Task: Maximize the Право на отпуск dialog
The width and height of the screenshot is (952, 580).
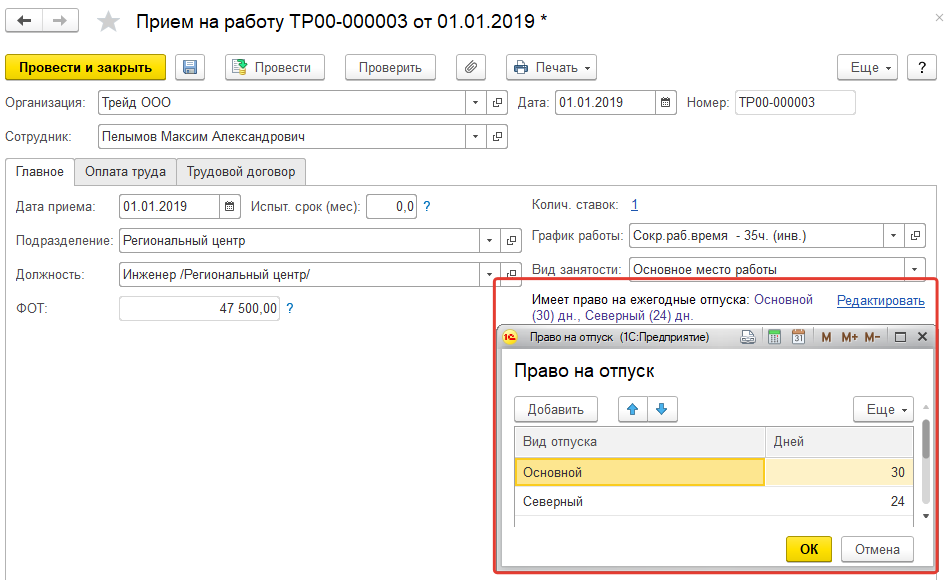Action: (x=900, y=337)
